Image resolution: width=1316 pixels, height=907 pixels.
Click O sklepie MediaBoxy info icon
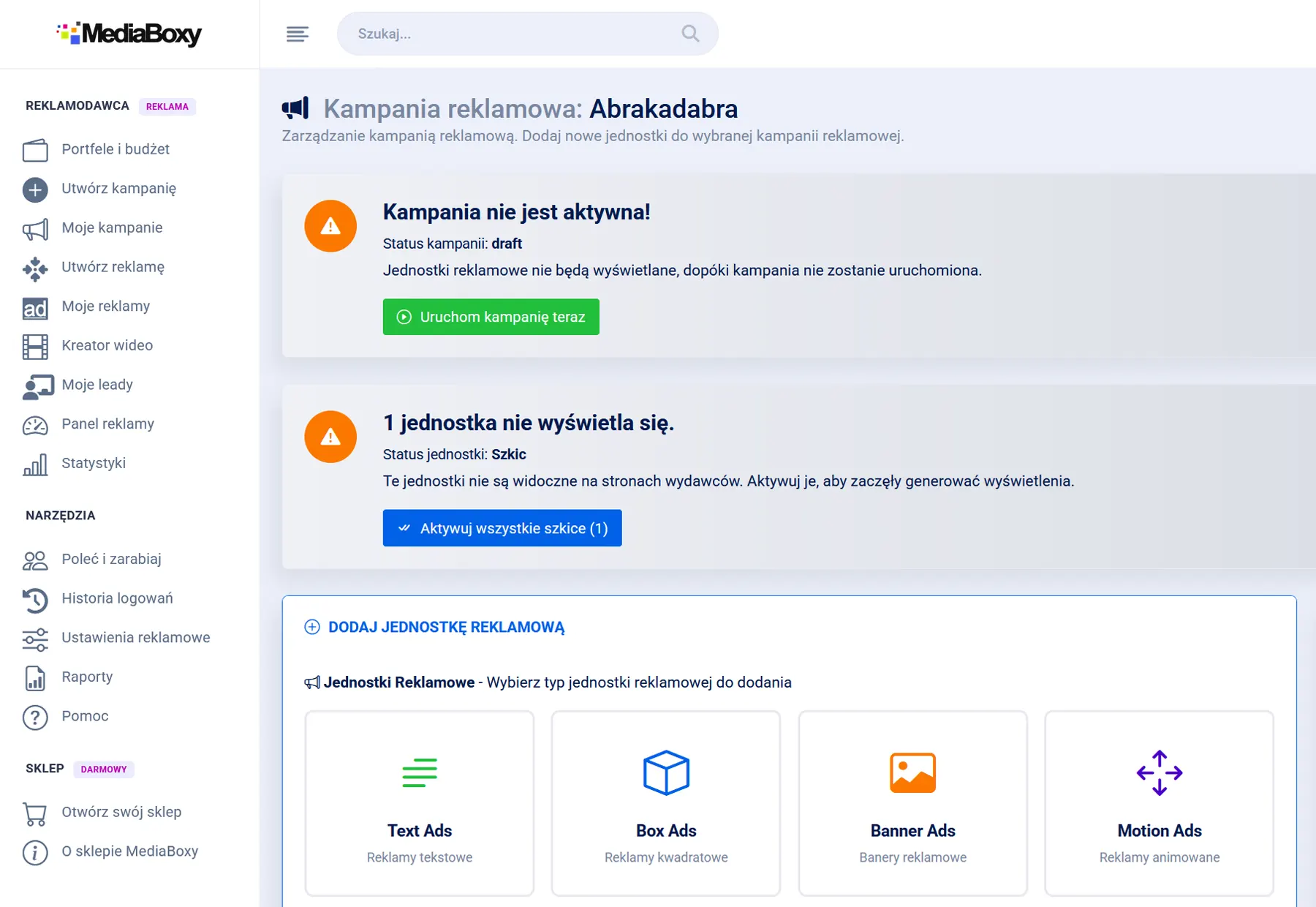(35, 853)
